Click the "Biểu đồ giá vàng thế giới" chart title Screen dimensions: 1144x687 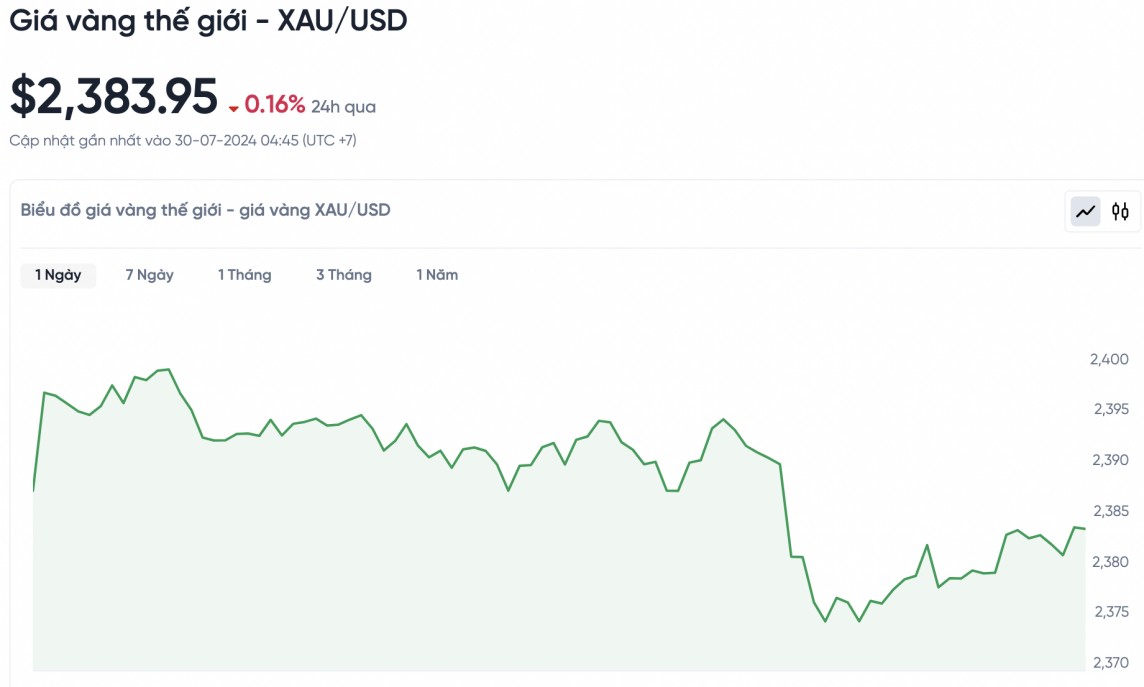[206, 210]
